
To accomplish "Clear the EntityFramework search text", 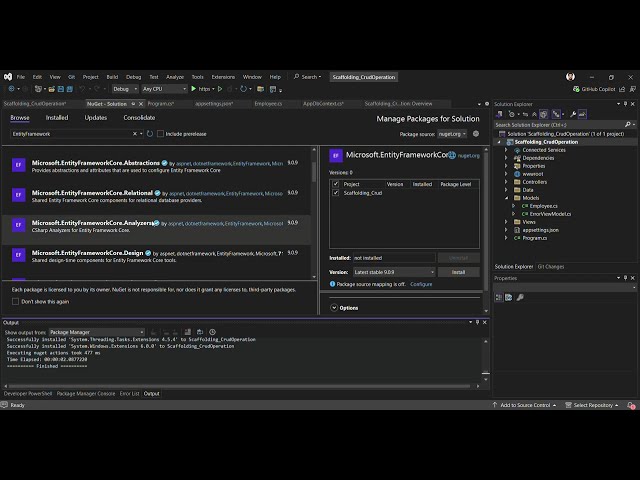I will (135, 134).
